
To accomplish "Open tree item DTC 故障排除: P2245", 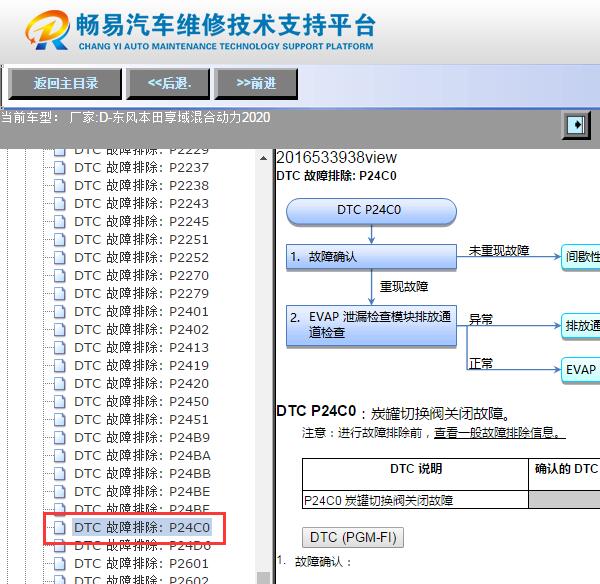I will (142, 222).
